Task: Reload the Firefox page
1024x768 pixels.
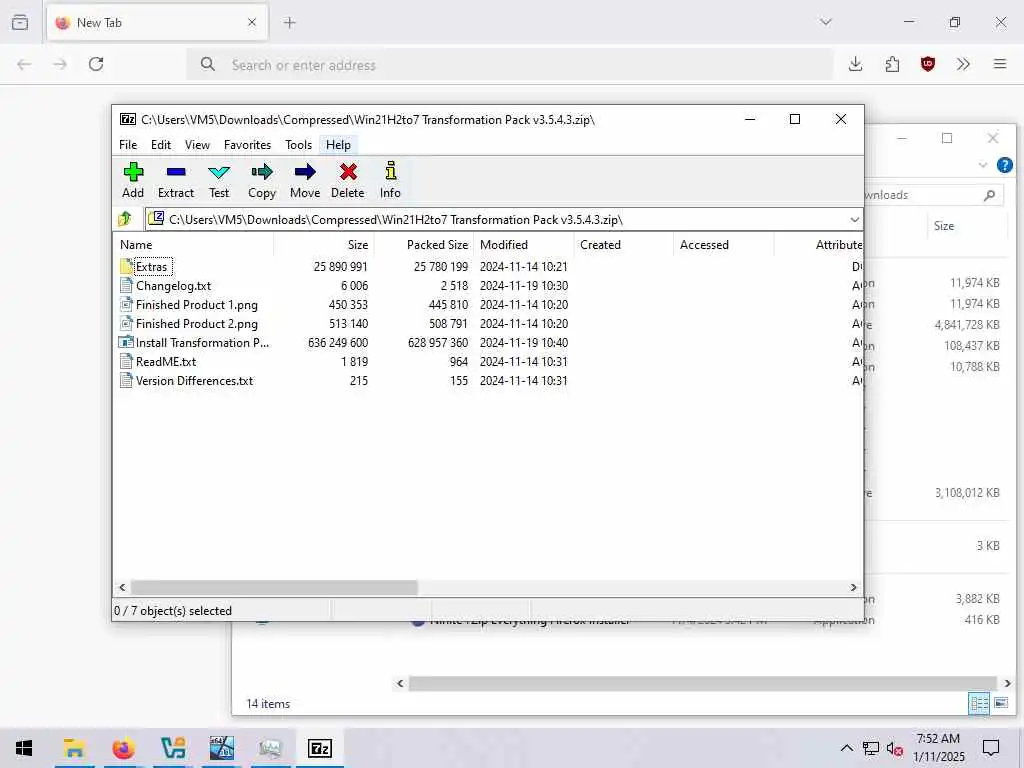Action: (x=96, y=64)
